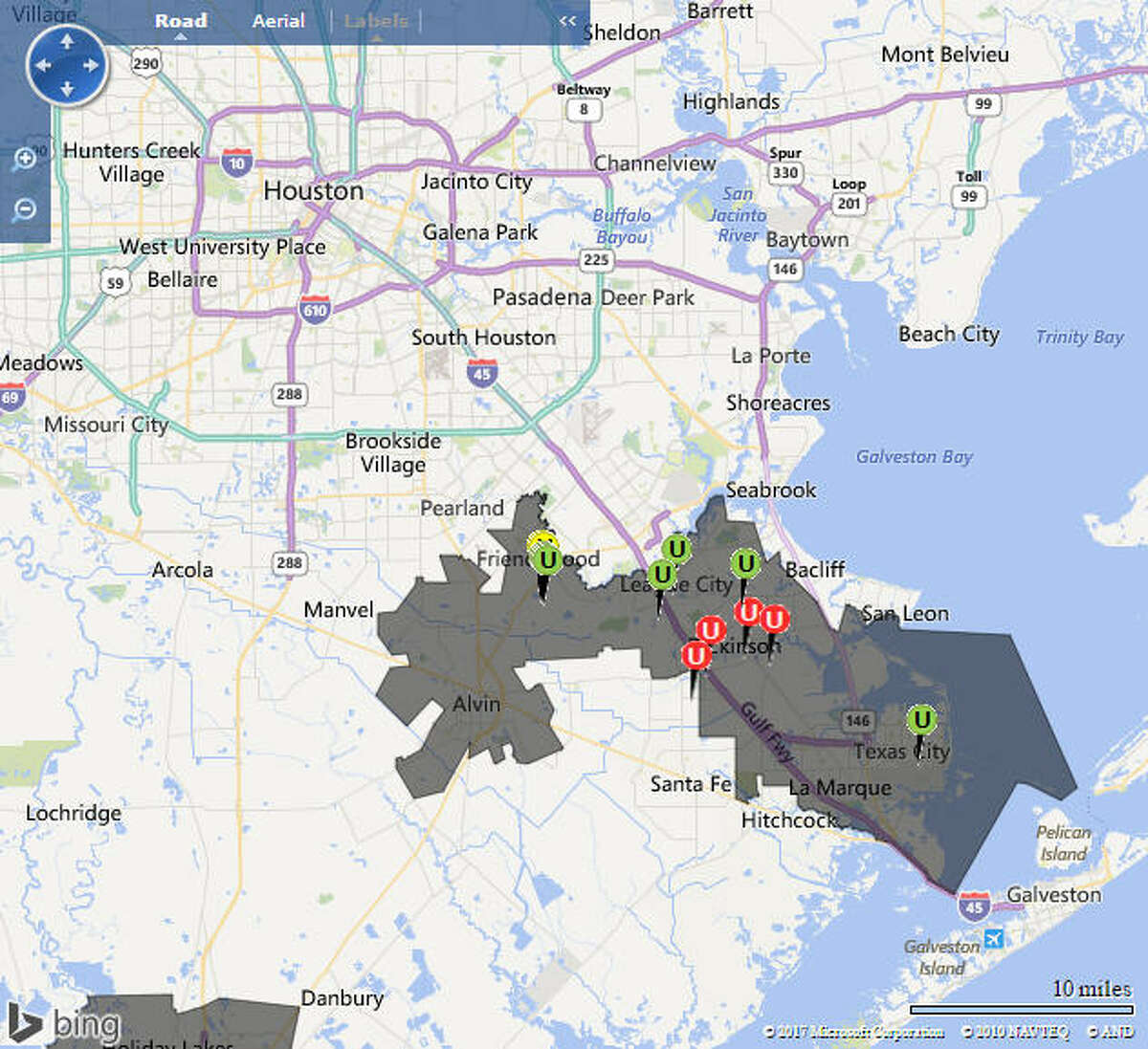Pan the map right with the compass arrow
1148x1049 pixels.
[92, 66]
